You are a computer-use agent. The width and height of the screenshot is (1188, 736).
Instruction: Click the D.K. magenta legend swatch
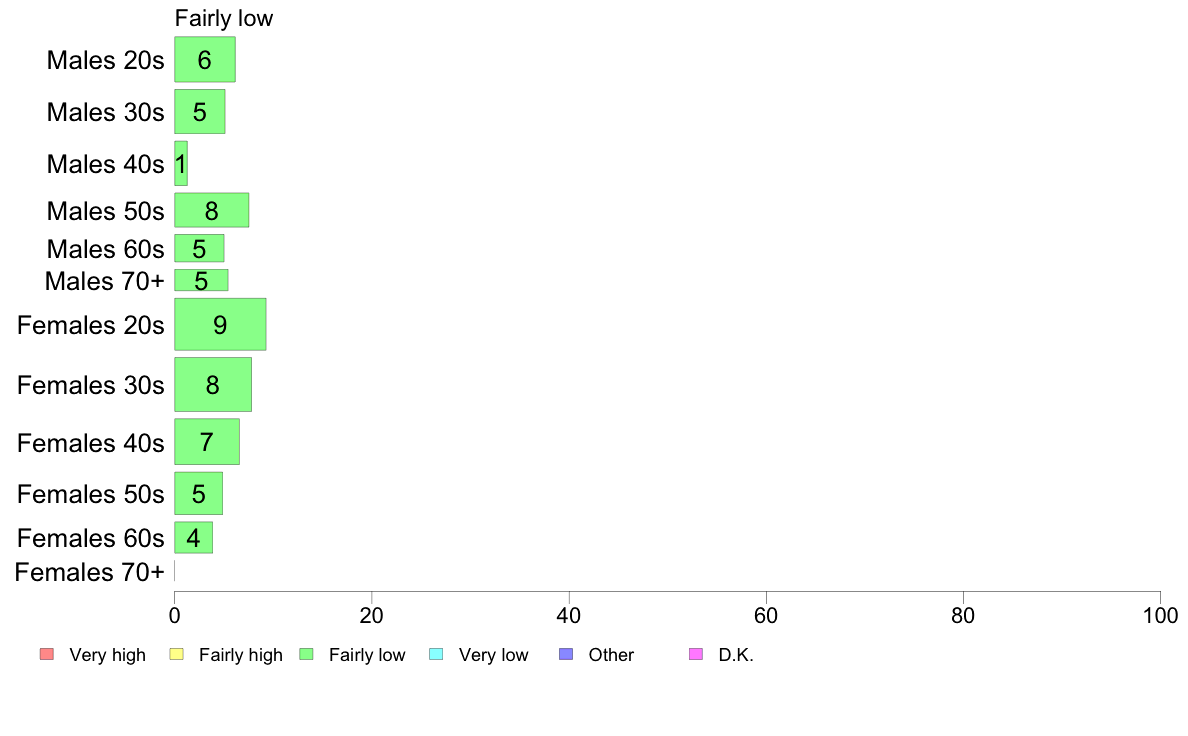(x=696, y=654)
